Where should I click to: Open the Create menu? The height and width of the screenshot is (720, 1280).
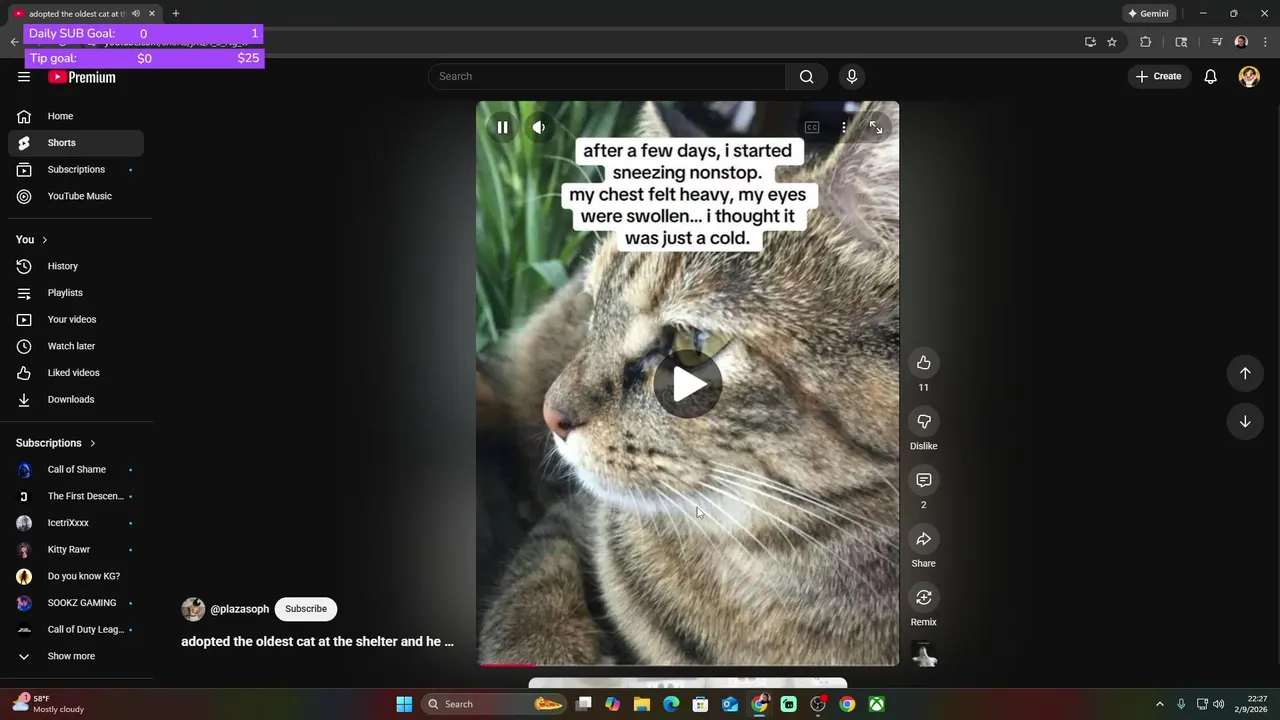[1159, 77]
